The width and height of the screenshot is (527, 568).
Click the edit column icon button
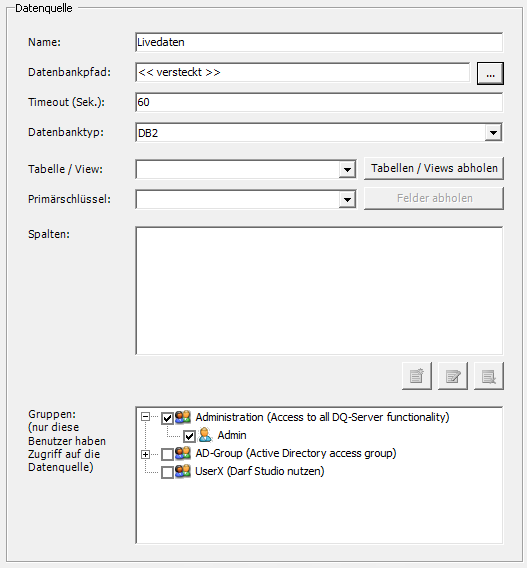[453, 376]
